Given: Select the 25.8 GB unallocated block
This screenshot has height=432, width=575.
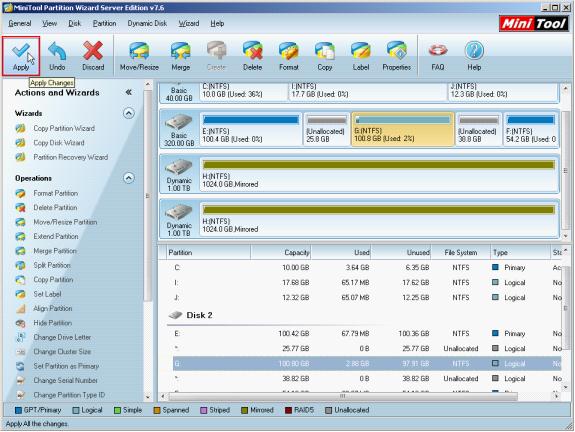Looking at the screenshot, I should pyautogui.click(x=326, y=129).
